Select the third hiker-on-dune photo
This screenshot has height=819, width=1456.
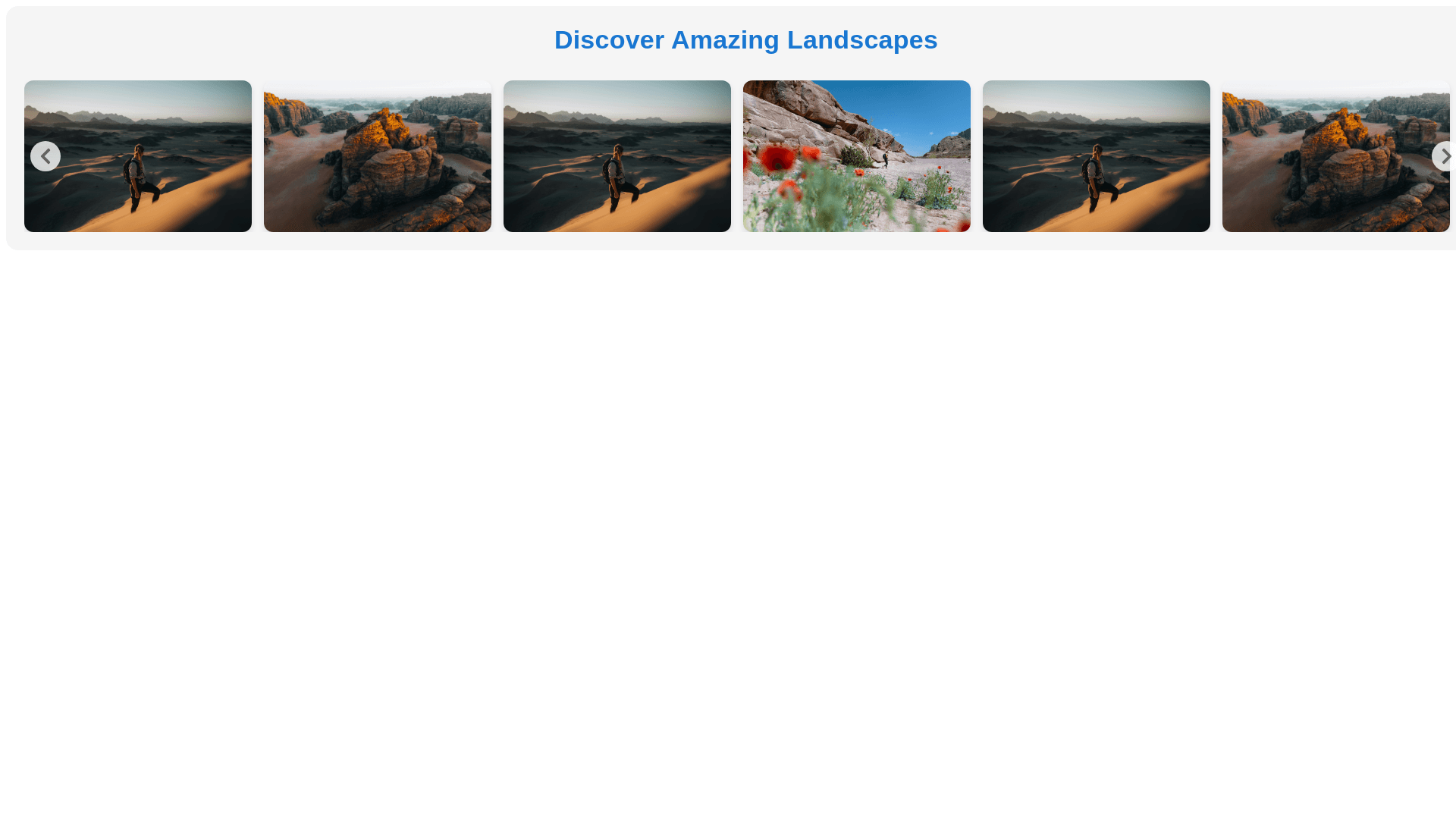click(x=1097, y=156)
